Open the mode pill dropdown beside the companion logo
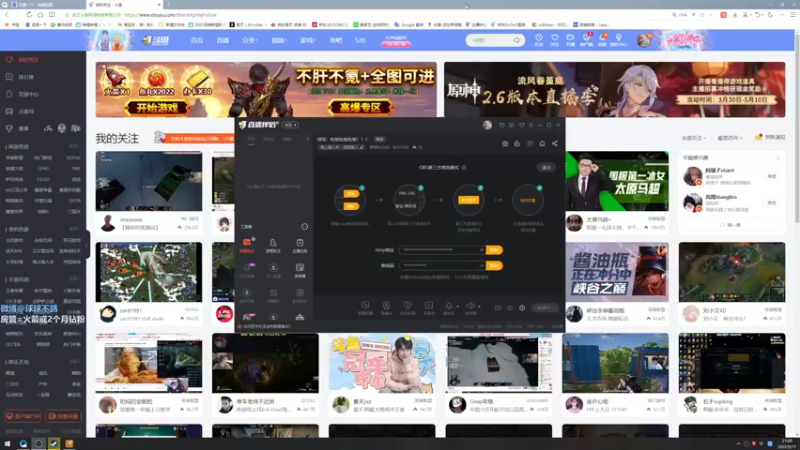The height and width of the screenshot is (450, 800). (290, 125)
